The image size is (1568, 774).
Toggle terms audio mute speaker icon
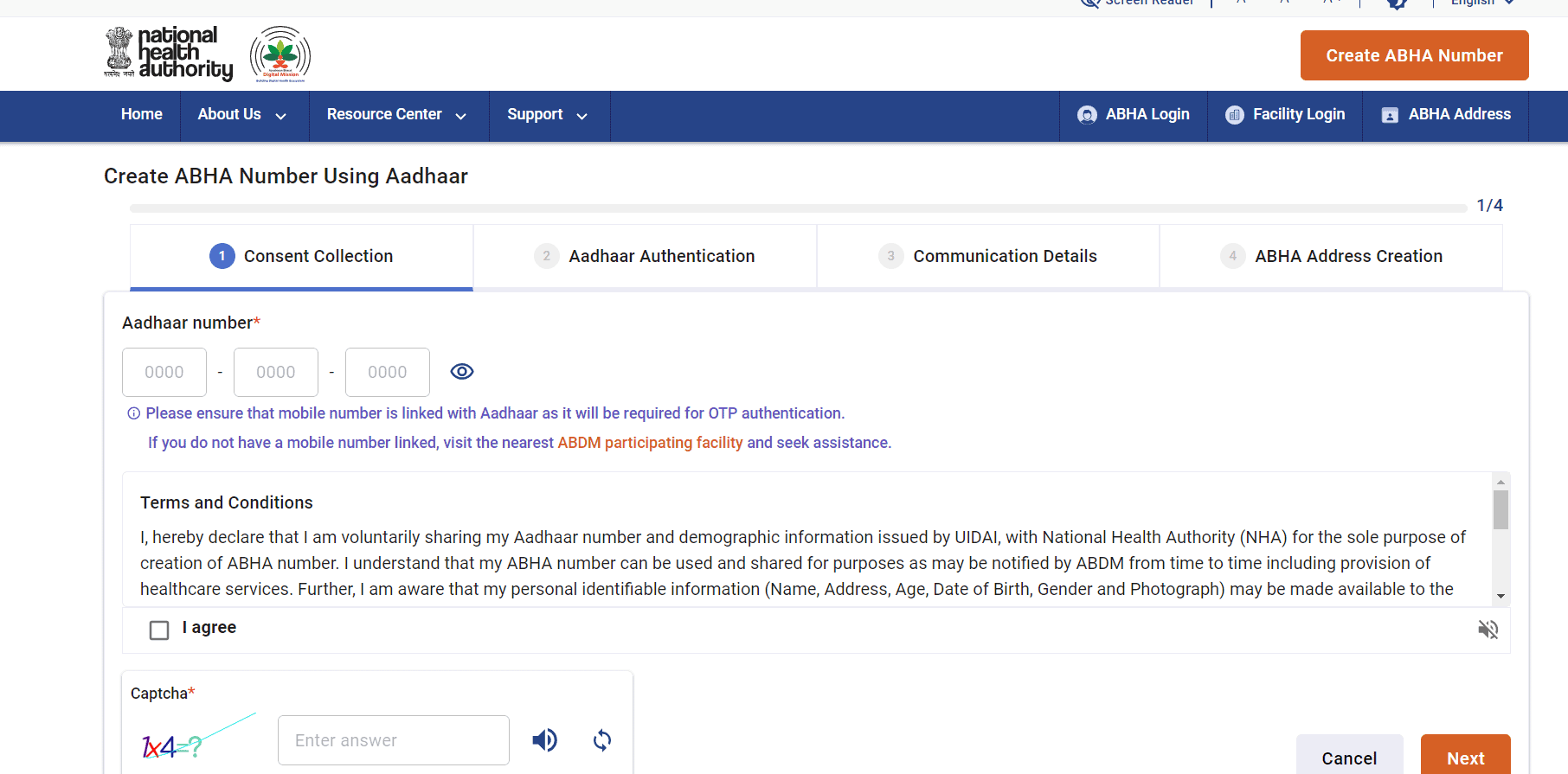pos(1488,630)
